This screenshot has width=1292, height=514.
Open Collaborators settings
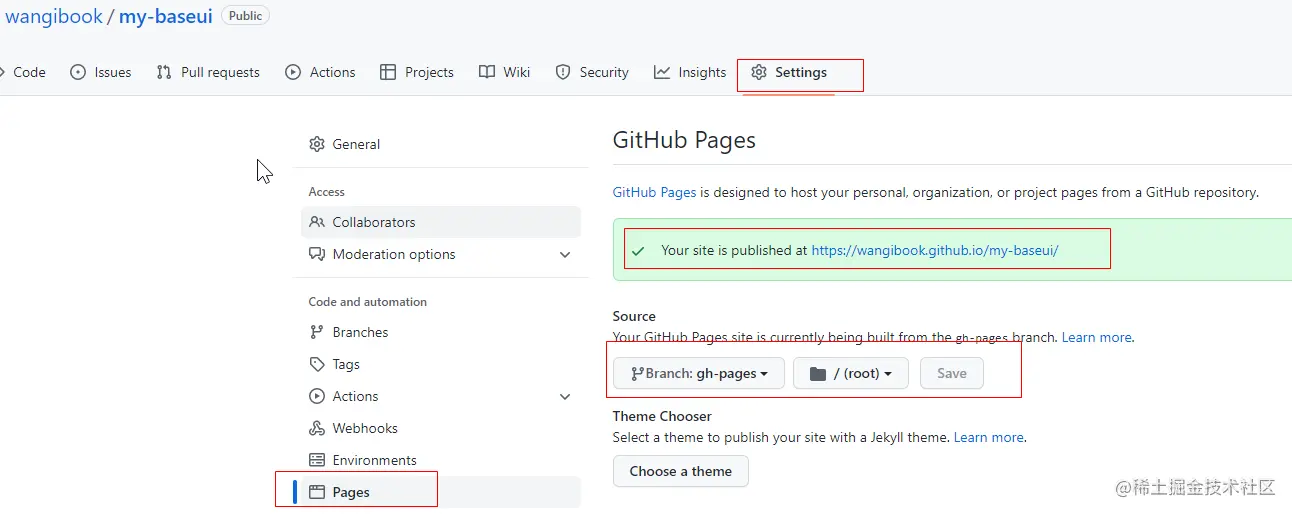point(441,222)
